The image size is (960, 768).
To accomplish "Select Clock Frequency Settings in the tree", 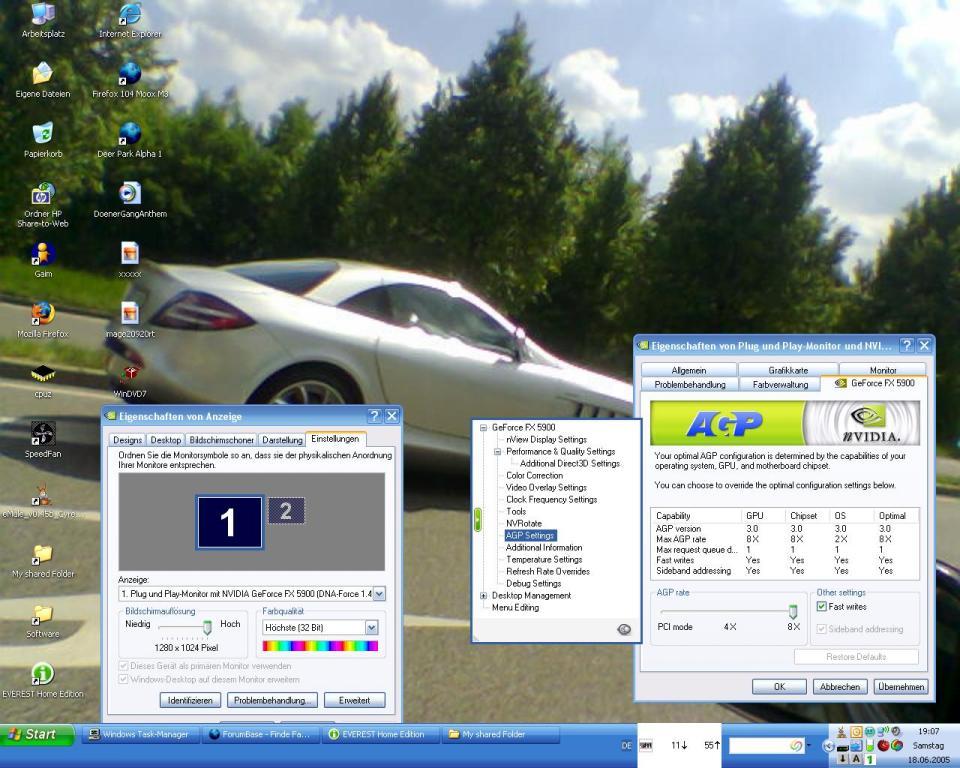I will coord(551,499).
